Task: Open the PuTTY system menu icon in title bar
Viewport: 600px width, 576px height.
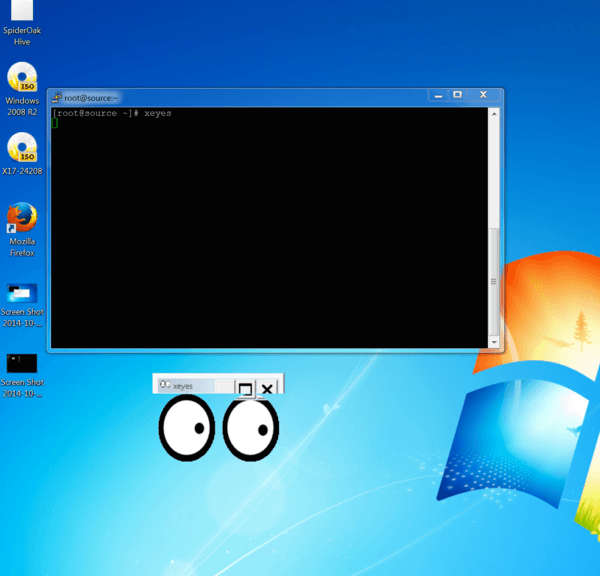Action: point(57,97)
